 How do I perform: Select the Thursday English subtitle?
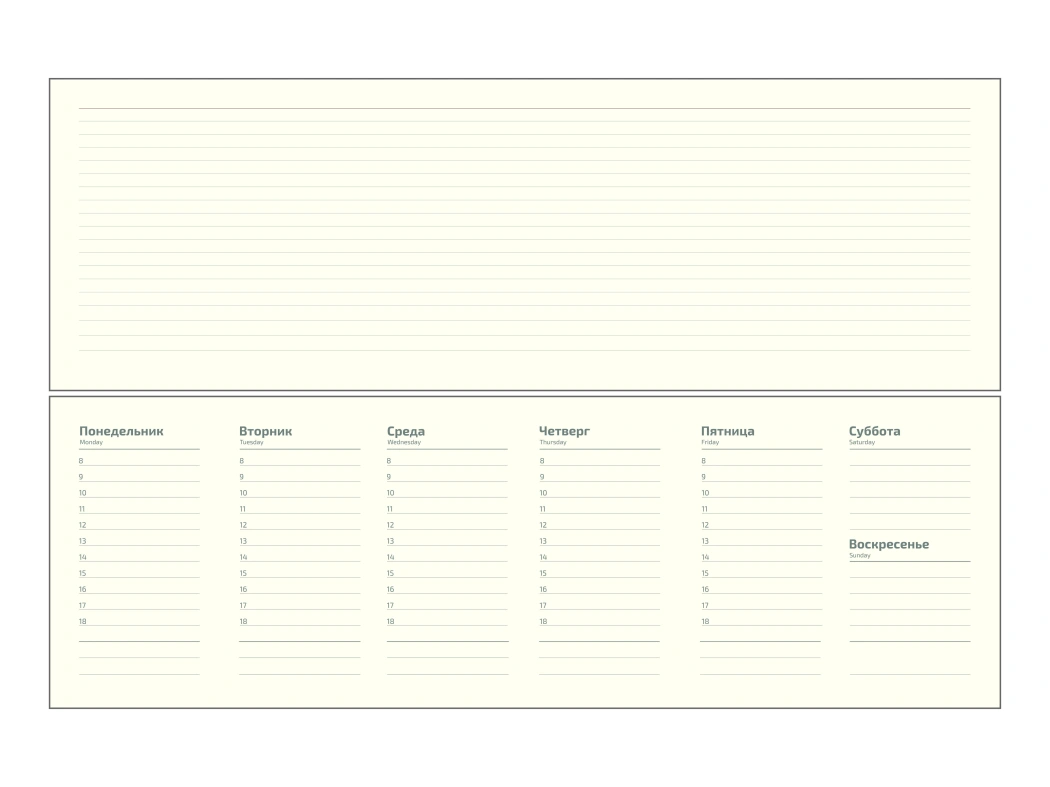pos(553,442)
